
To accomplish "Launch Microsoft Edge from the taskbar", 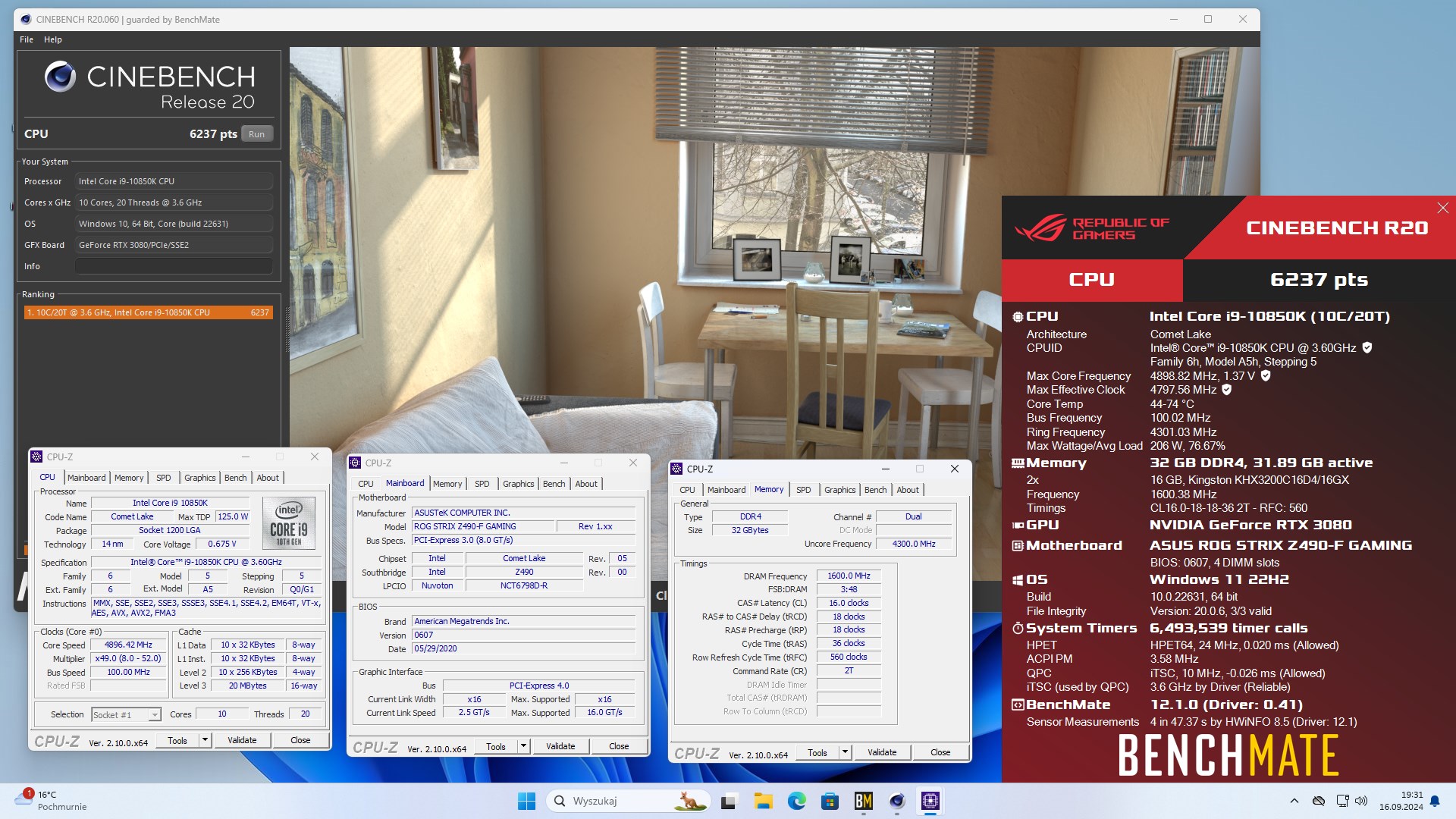I will (x=796, y=801).
